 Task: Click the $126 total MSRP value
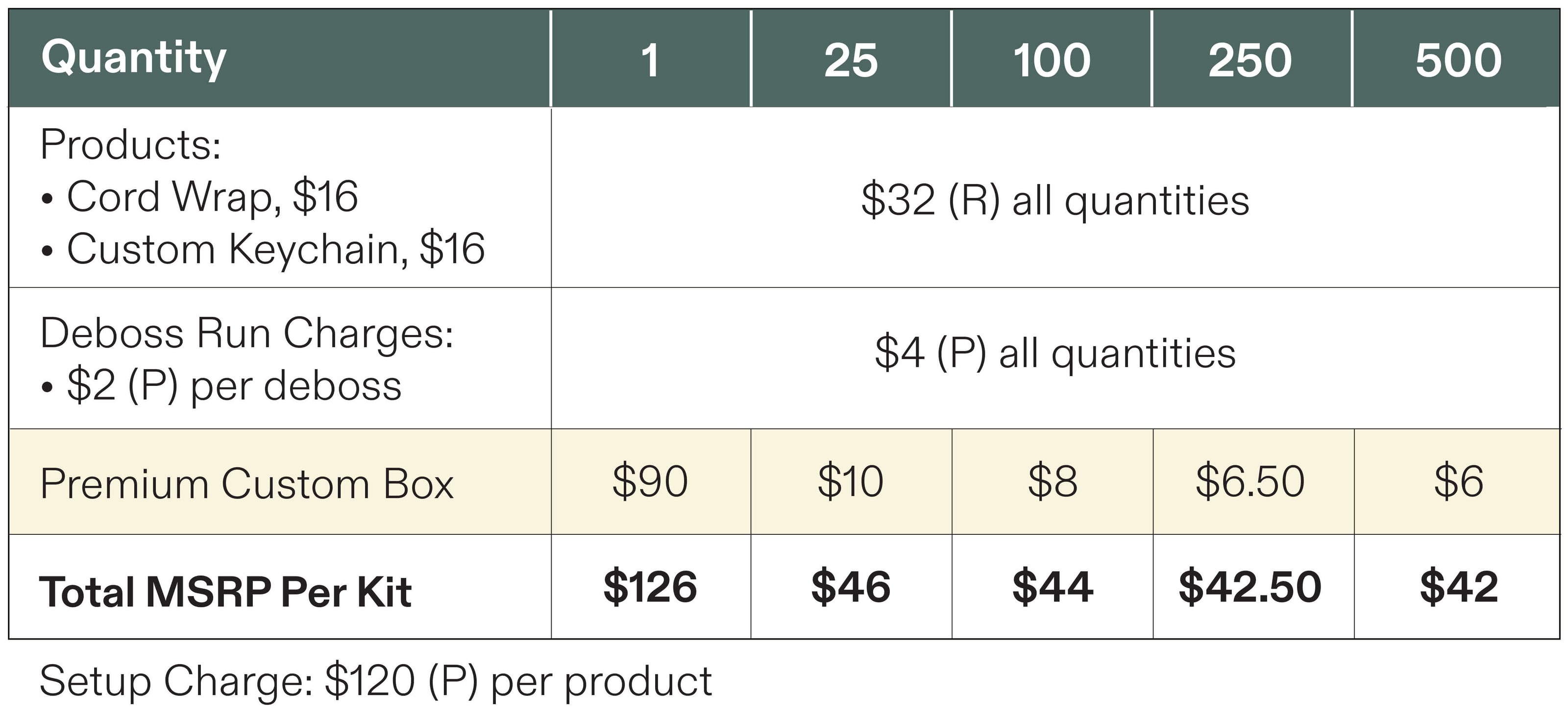point(651,587)
